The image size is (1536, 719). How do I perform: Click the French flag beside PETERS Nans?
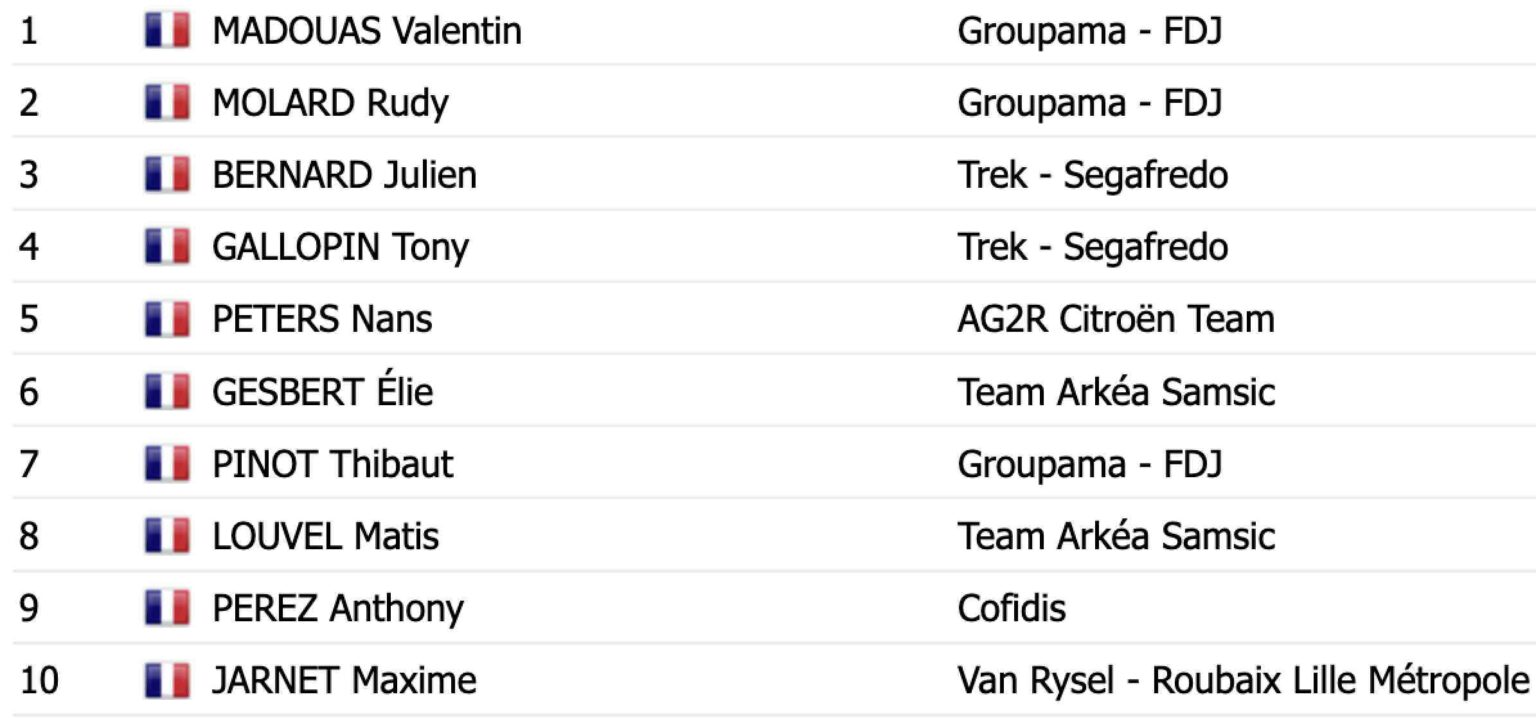(x=166, y=319)
